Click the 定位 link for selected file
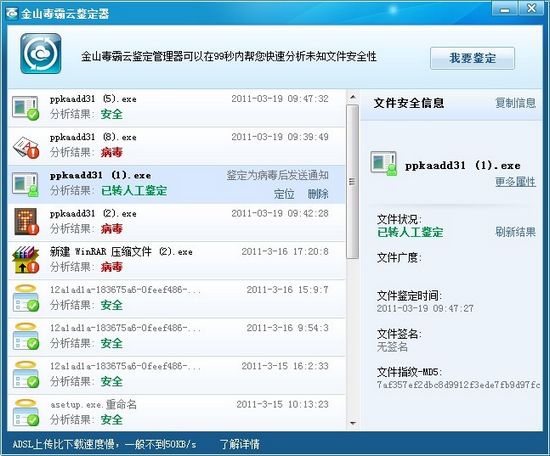This screenshot has width=550, height=456. [x=284, y=194]
